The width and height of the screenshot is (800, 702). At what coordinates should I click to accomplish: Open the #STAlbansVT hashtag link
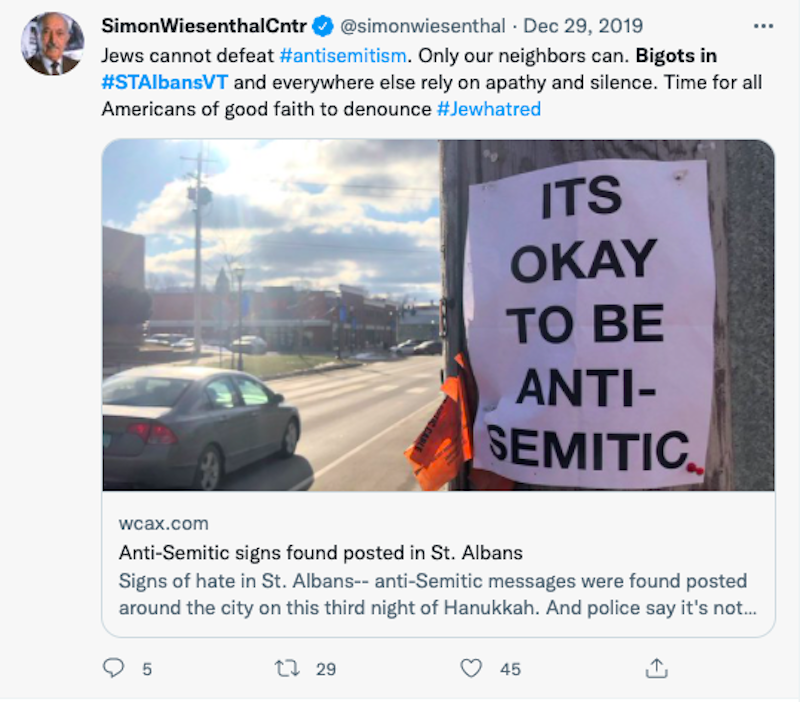point(165,82)
